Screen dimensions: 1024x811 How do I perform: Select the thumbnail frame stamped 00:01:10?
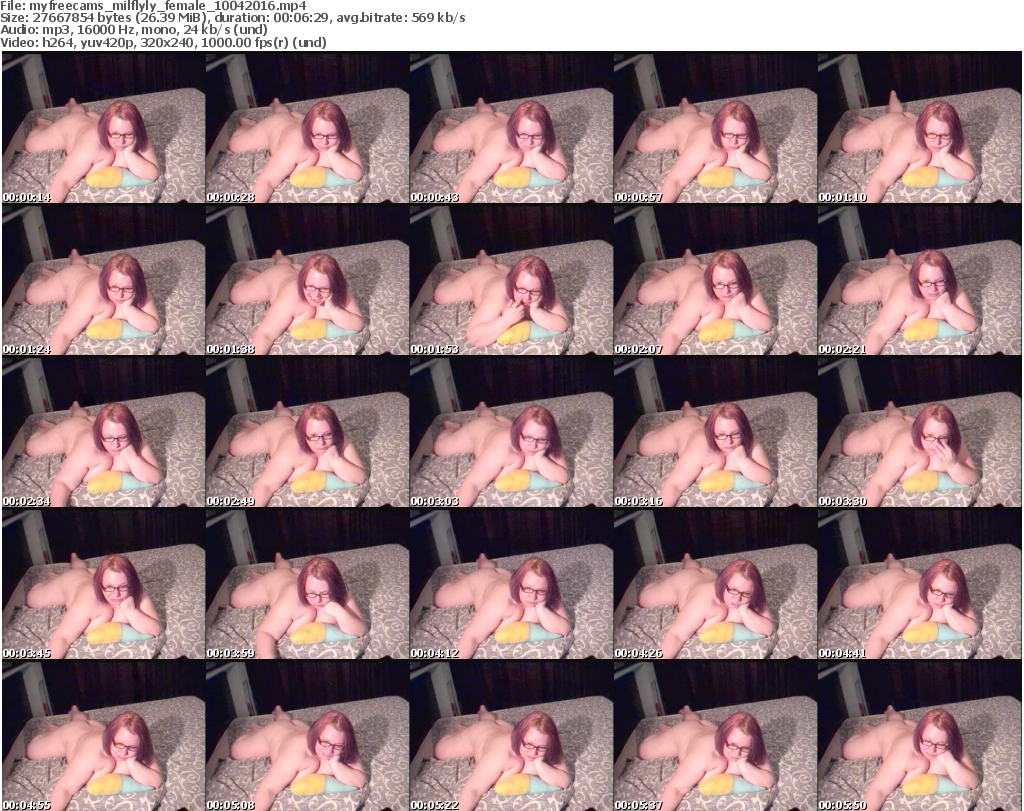920,127
